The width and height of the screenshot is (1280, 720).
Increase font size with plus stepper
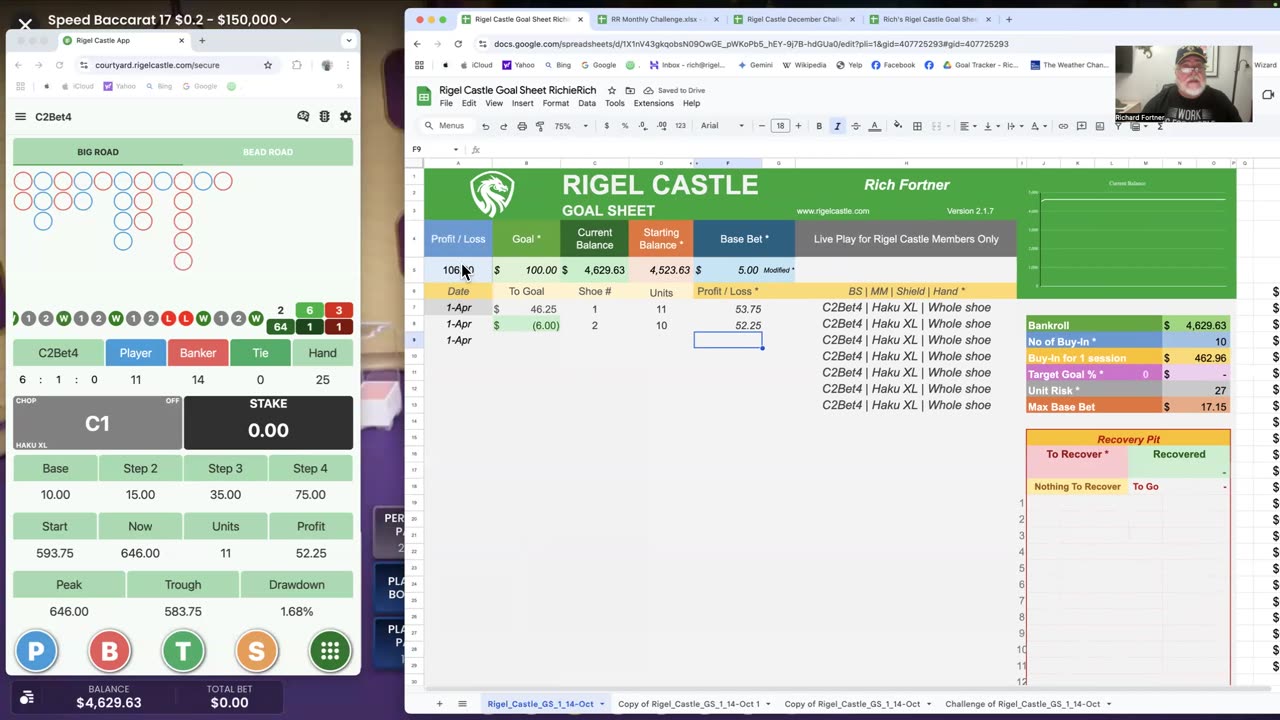click(x=798, y=126)
